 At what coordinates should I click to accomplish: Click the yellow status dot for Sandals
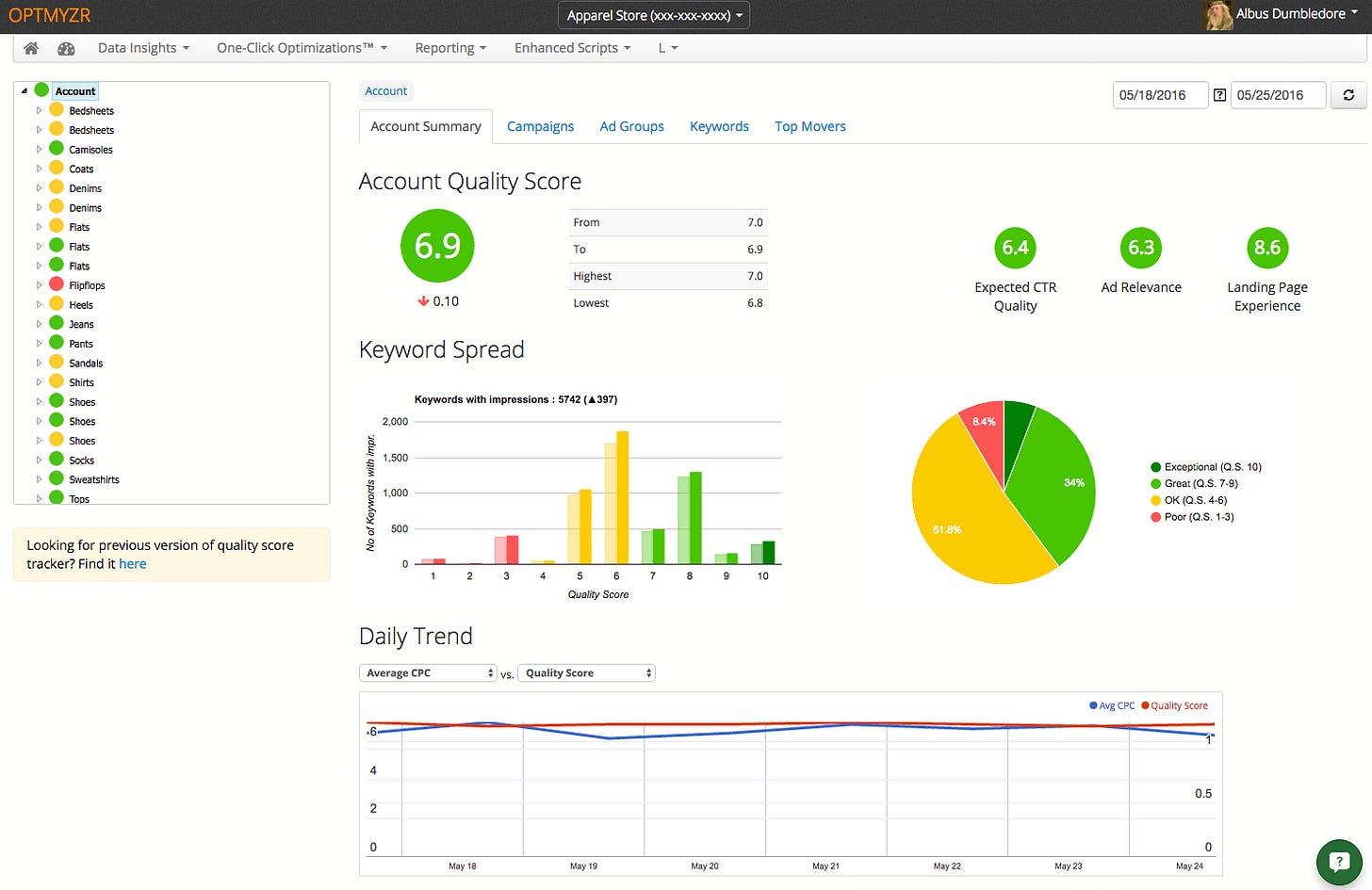point(57,363)
